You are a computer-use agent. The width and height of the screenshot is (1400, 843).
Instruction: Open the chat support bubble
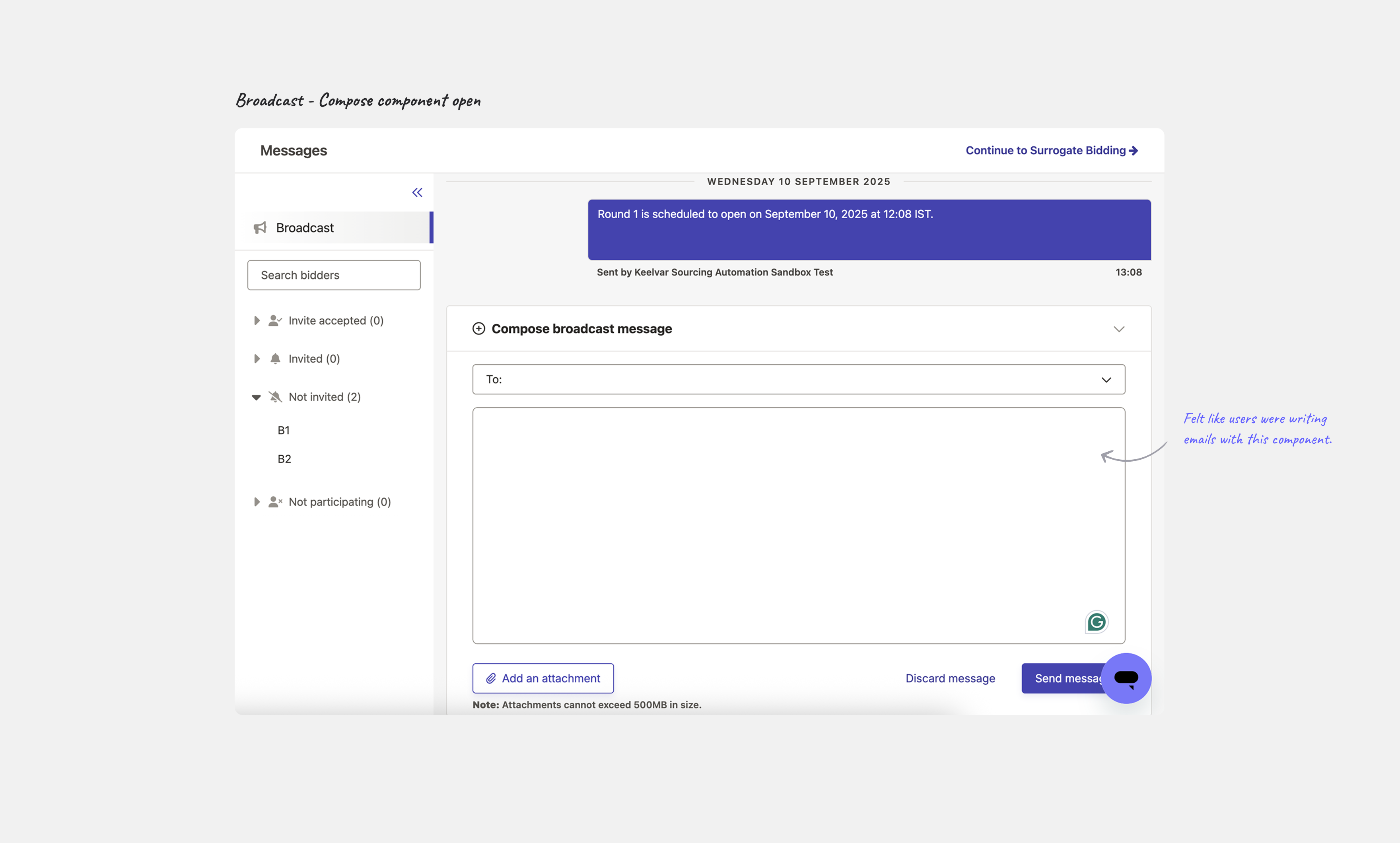coord(1126,678)
